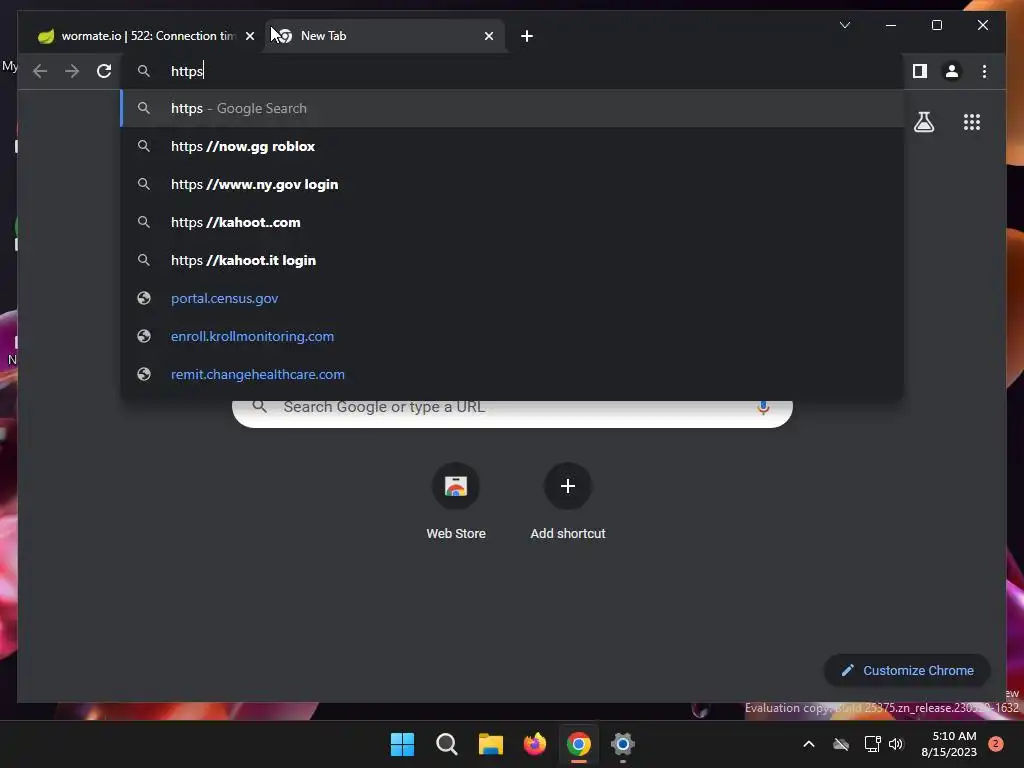Pick the kahoot..com suggestion
The image size is (1024, 768).
[x=513, y=222]
